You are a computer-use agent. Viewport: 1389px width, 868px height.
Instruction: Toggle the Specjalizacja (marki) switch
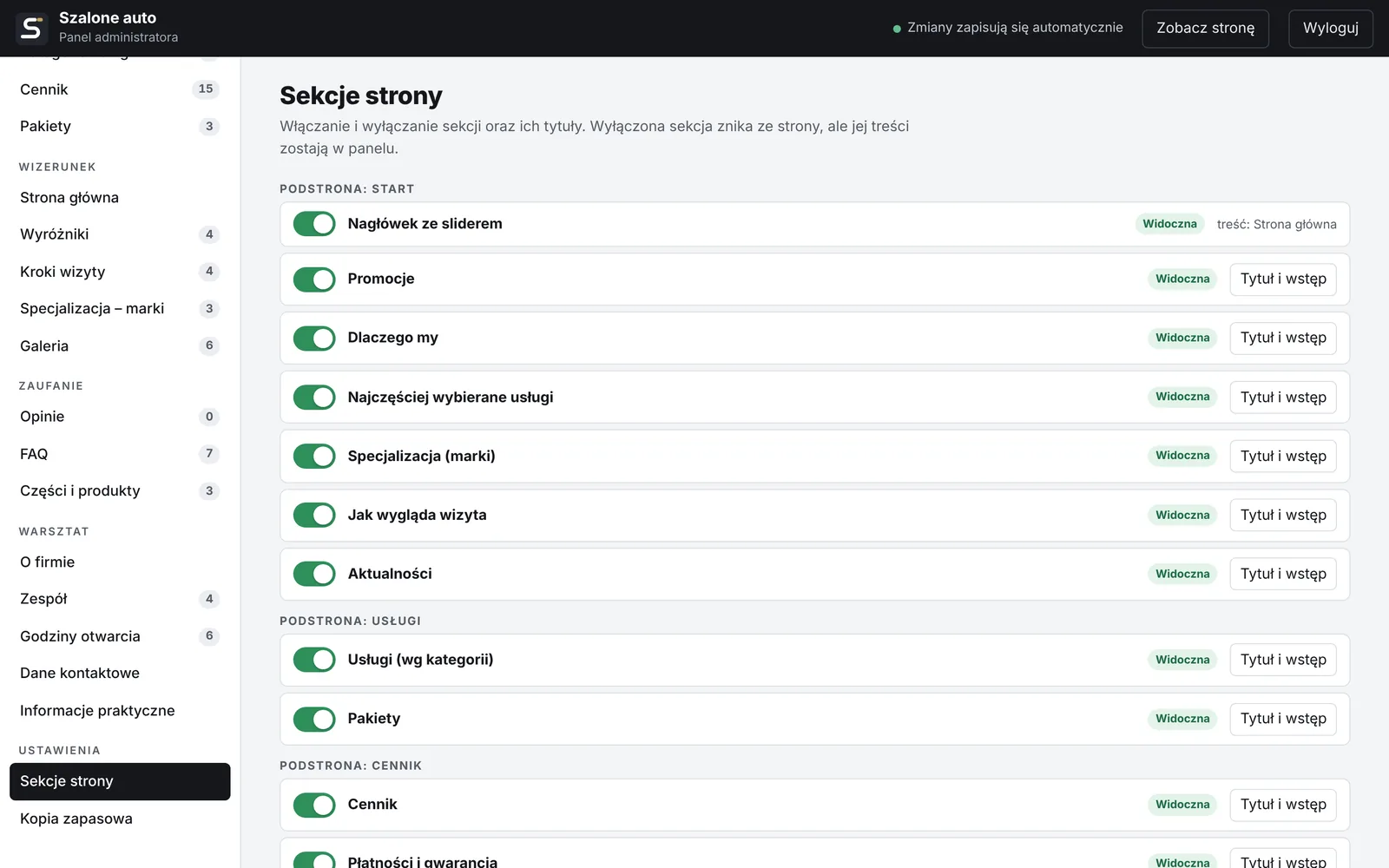[314, 457]
